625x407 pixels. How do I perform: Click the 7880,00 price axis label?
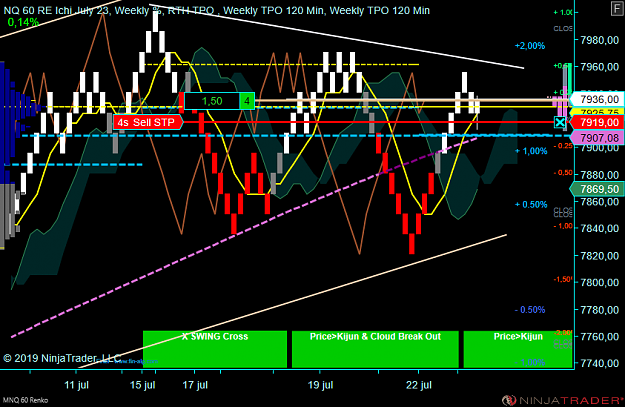[x=599, y=175]
